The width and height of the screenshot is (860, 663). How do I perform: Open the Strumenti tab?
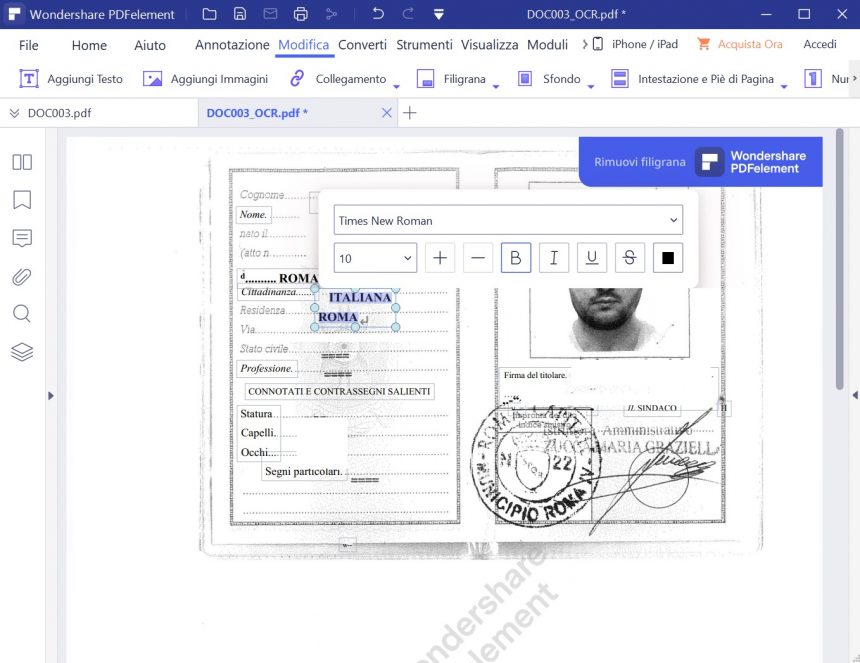(x=424, y=45)
